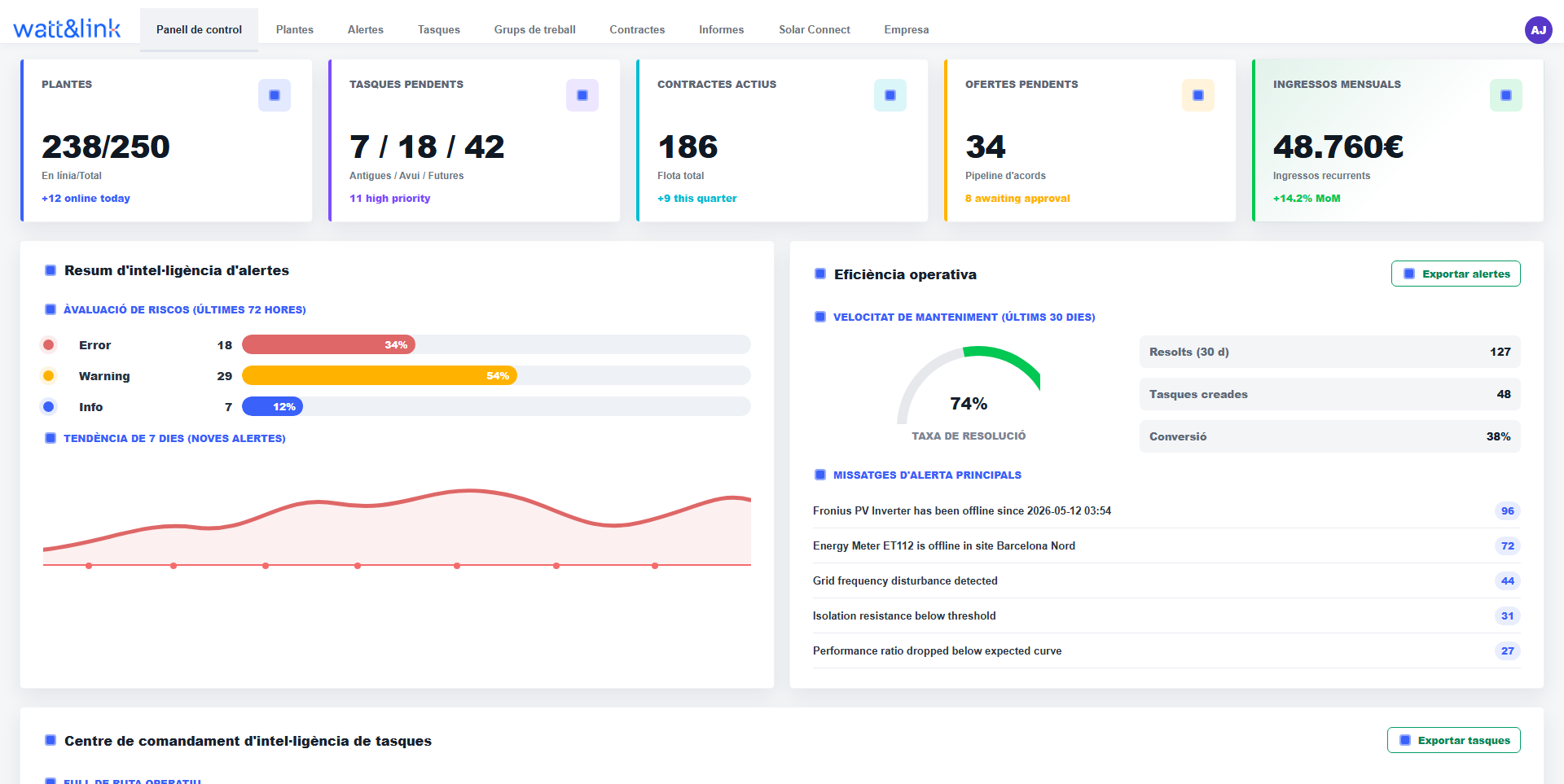Click the watt&link logo
Screen dimensions: 1564x784
[67, 28]
